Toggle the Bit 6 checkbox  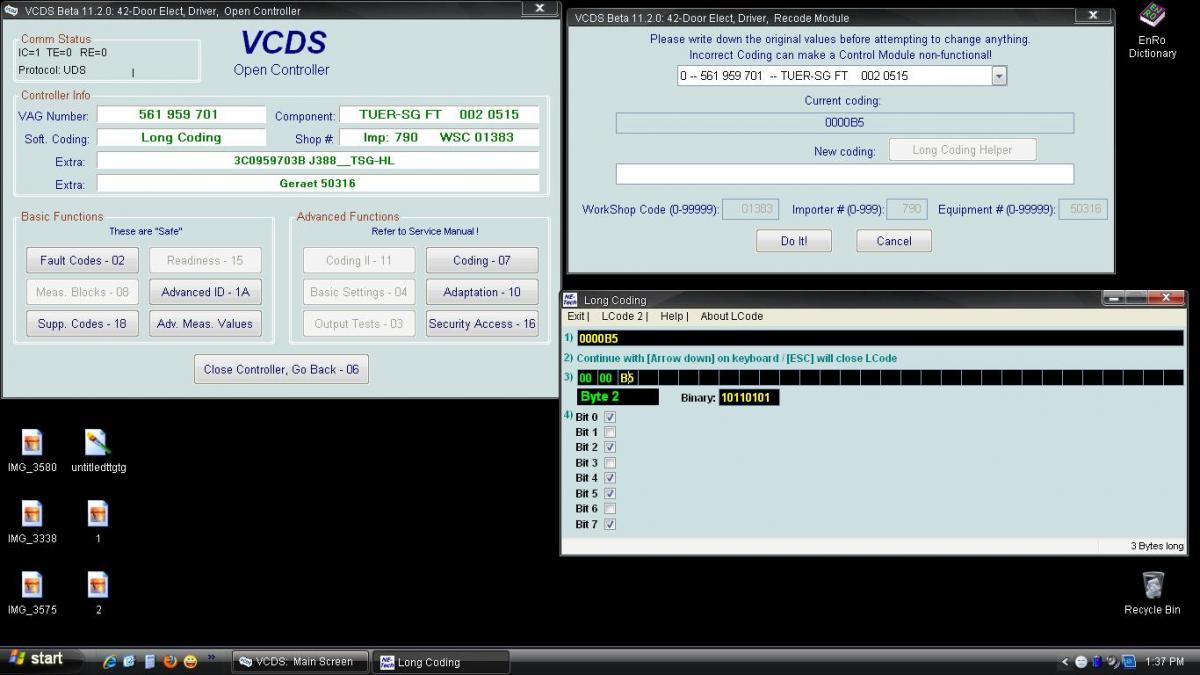click(x=610, y=508)
